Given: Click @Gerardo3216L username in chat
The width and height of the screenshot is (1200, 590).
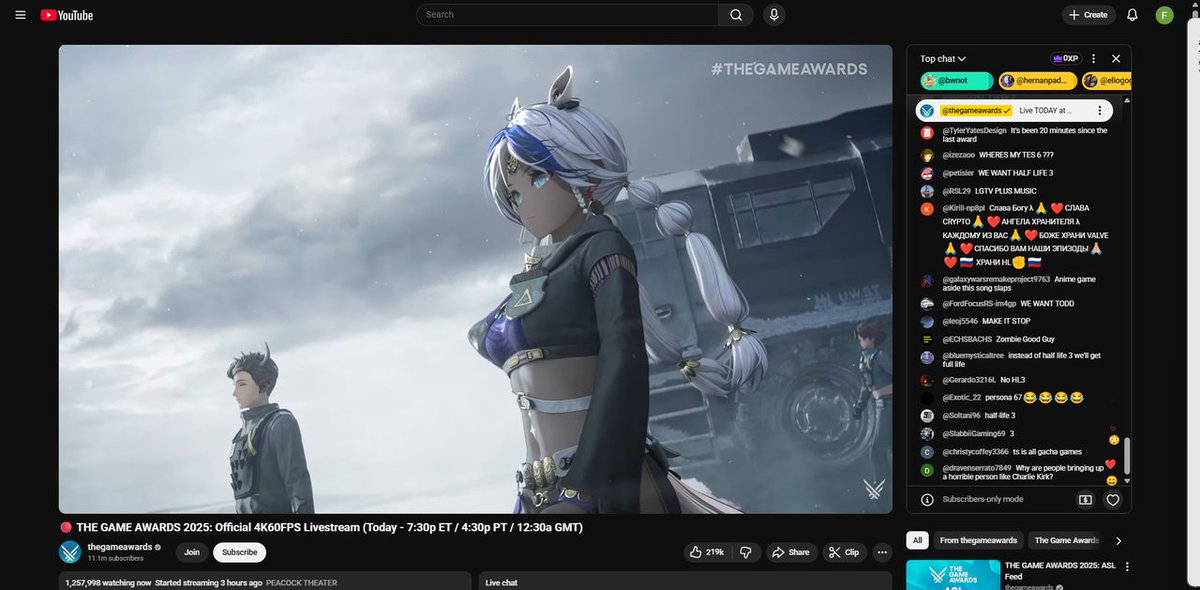Looking at the screenshot, I should 968,380.
